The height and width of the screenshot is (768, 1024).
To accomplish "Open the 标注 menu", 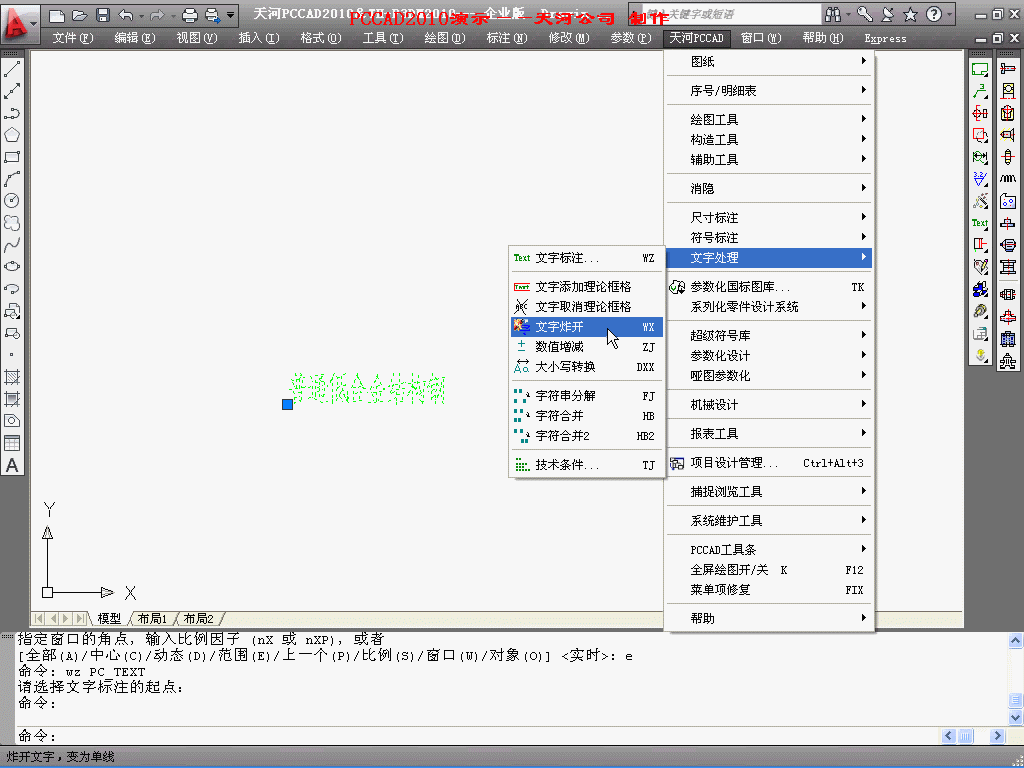I will (x=507, y=38).
